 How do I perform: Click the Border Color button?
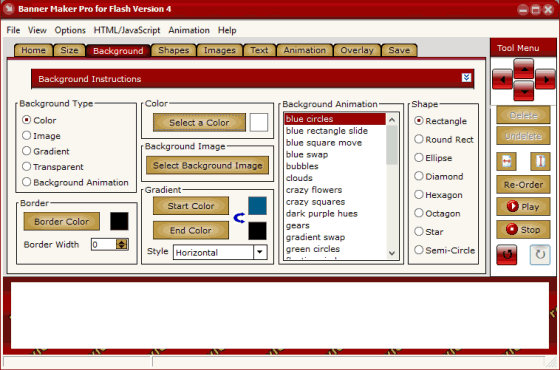tap(61, 221)
